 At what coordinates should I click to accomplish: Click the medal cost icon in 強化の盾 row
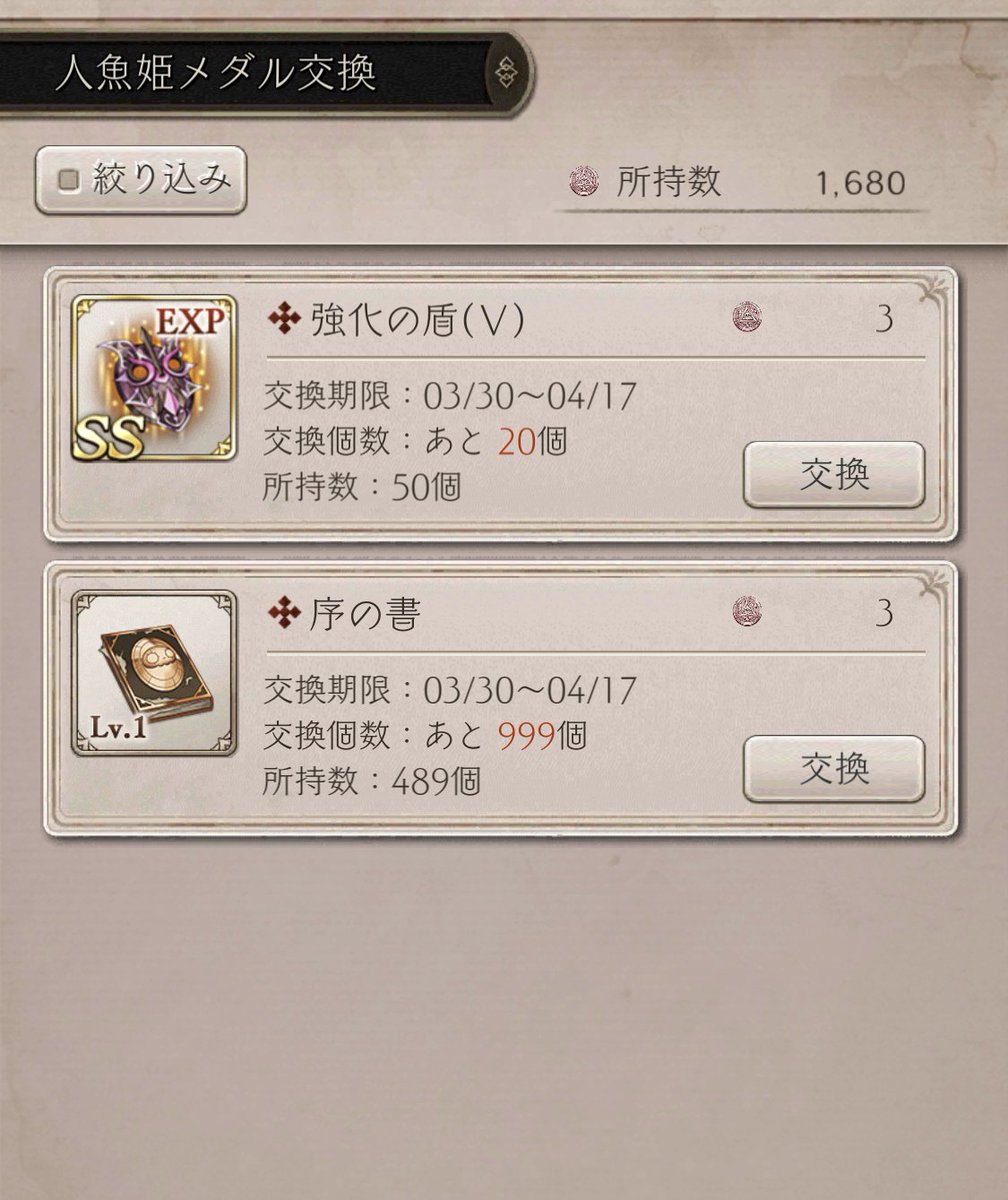click(x=747, y=318)
